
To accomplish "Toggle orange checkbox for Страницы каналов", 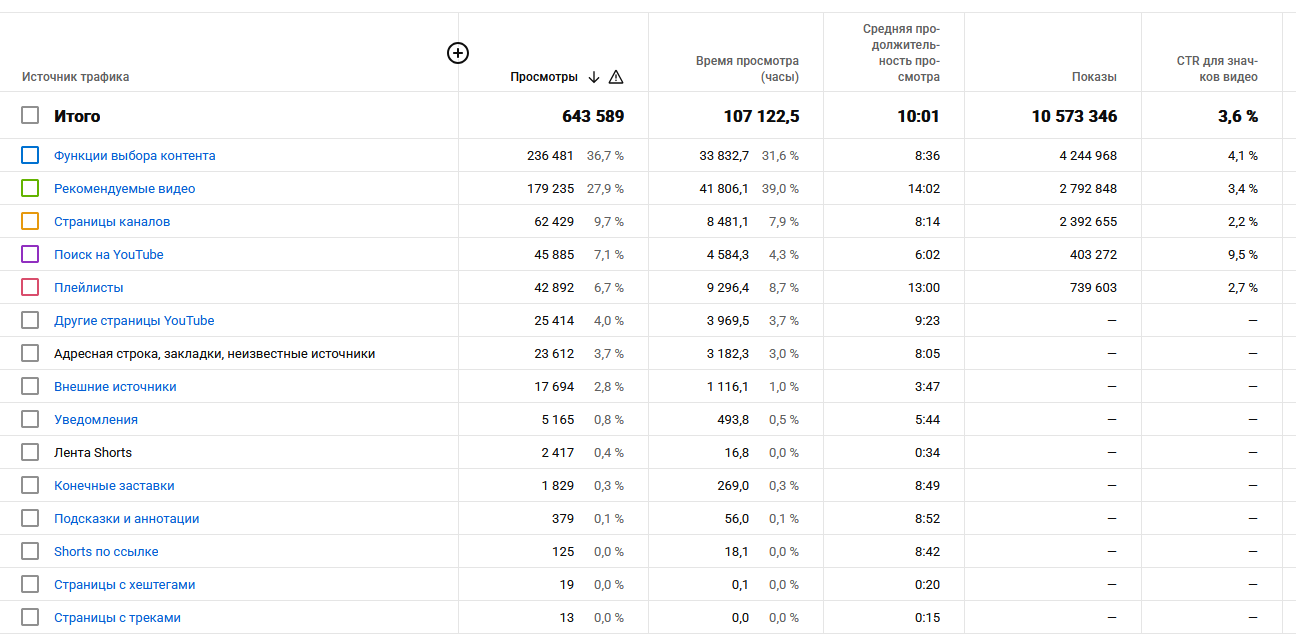I will 30,221.
